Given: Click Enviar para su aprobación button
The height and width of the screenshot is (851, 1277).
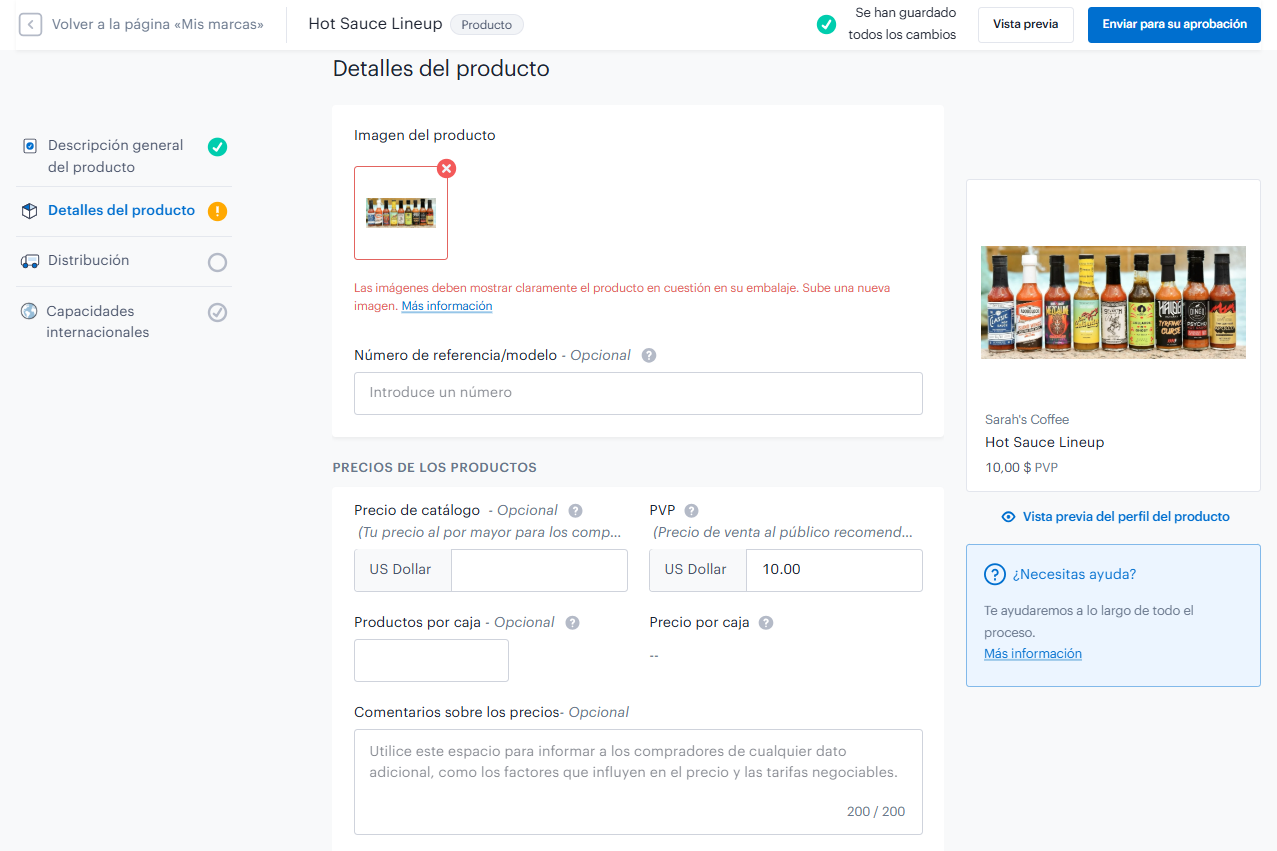Looking at the screenshot, I should pos(1174,25).
